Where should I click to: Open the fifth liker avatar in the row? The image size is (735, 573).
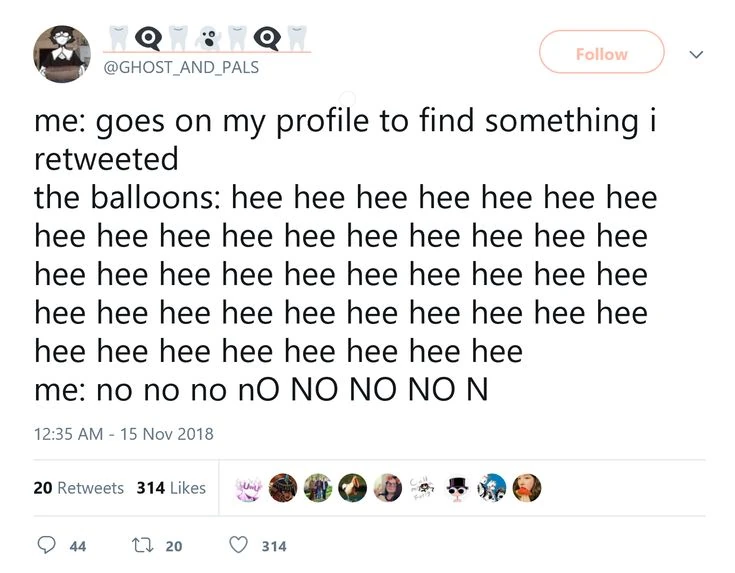[388, 488]
